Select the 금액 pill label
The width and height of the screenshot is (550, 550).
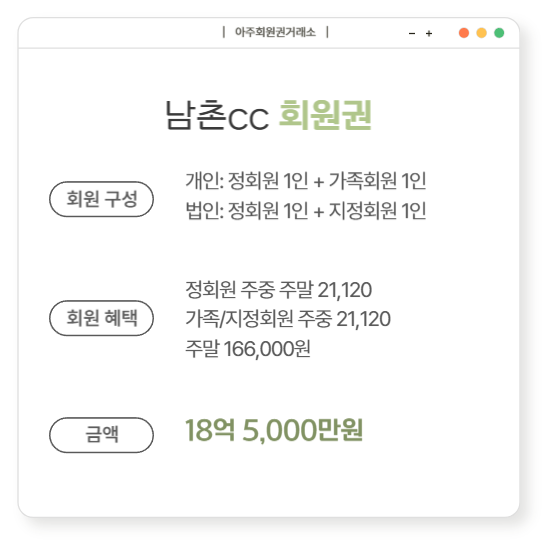(101, 435)
